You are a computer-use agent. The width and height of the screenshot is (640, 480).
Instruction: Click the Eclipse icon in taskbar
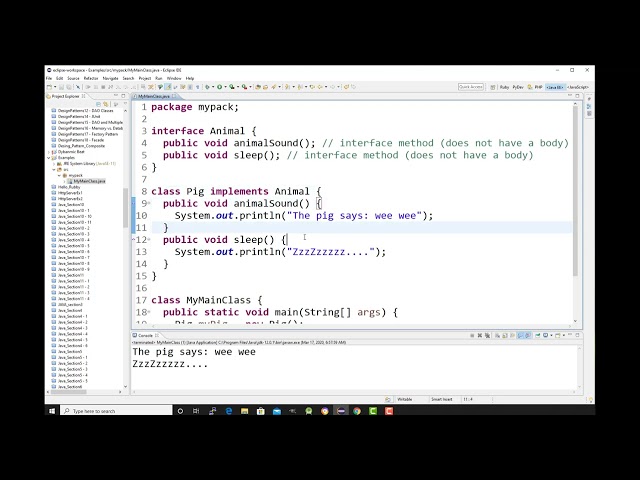341,411
